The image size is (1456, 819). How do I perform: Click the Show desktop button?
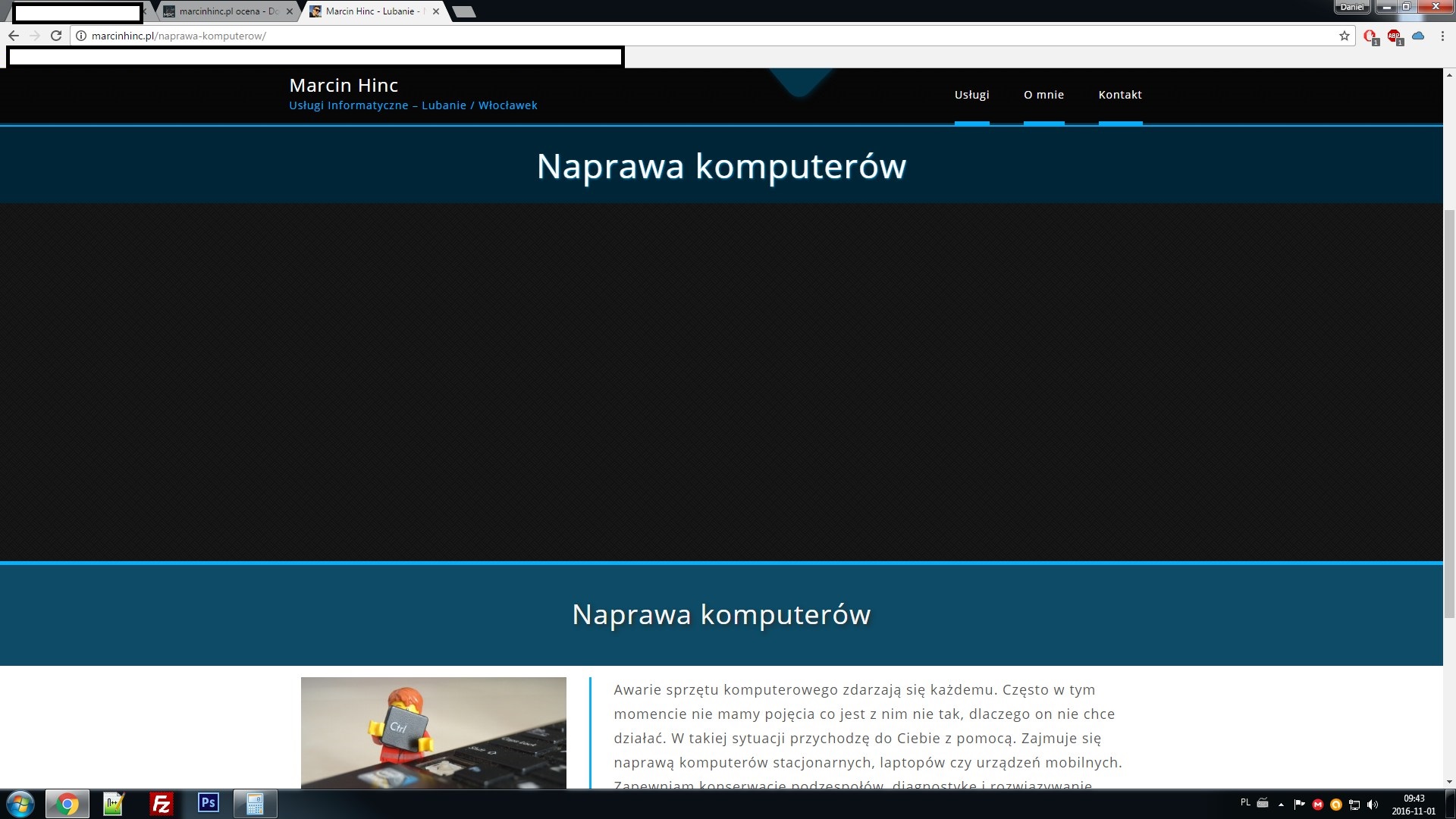(x=1450, y=805)
